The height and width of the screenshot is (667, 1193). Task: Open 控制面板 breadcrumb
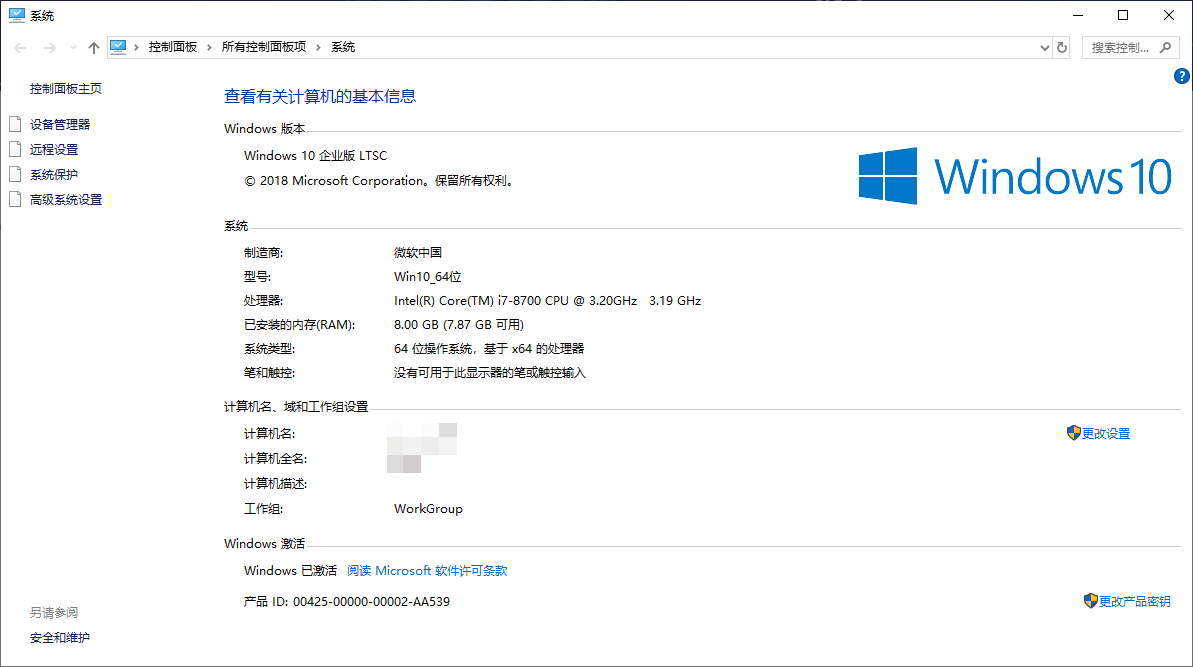tap(173, 47)
